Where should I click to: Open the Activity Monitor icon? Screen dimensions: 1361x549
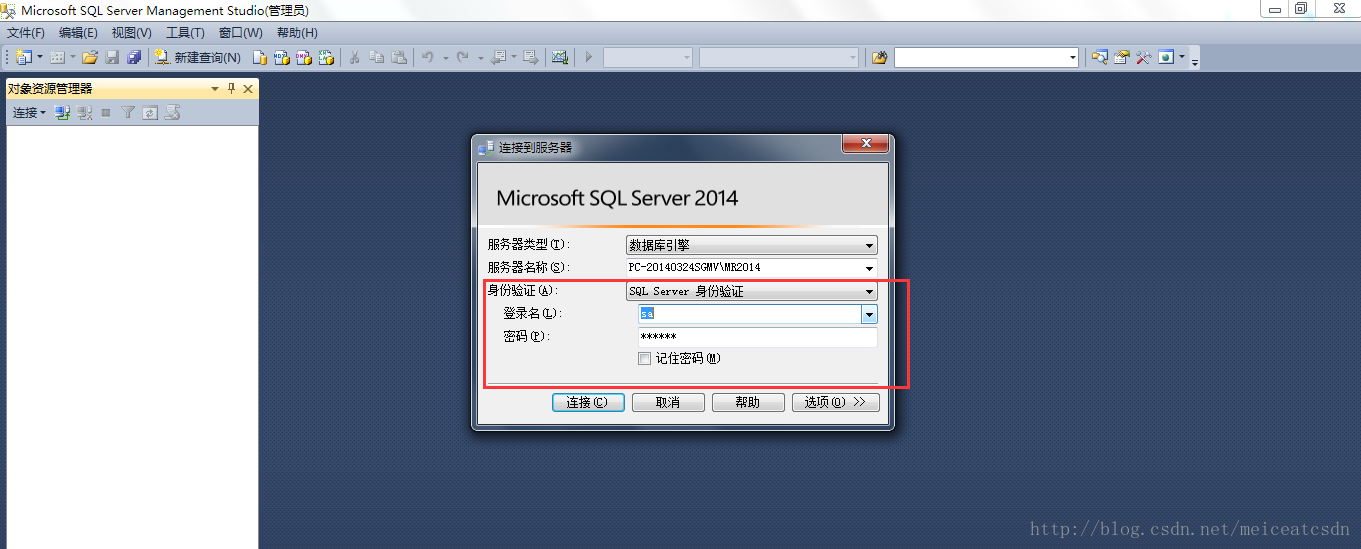pyautogui.click(x=560, y=57)
